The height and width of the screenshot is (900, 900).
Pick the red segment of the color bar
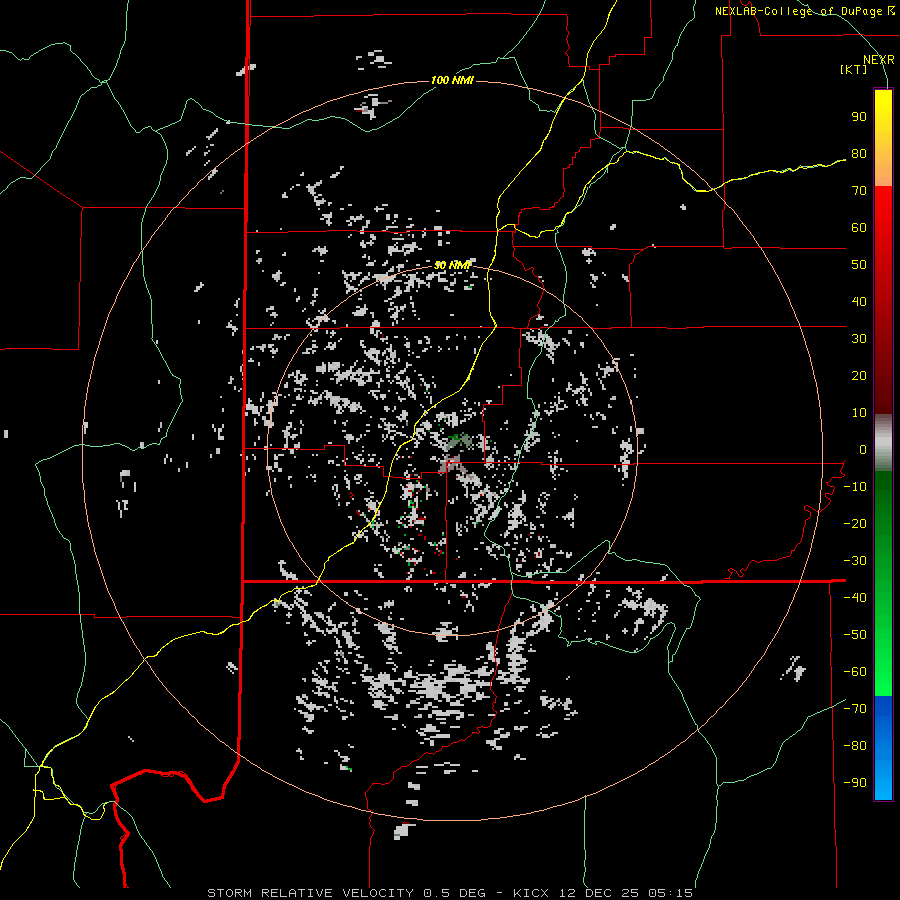click(883, 300)
